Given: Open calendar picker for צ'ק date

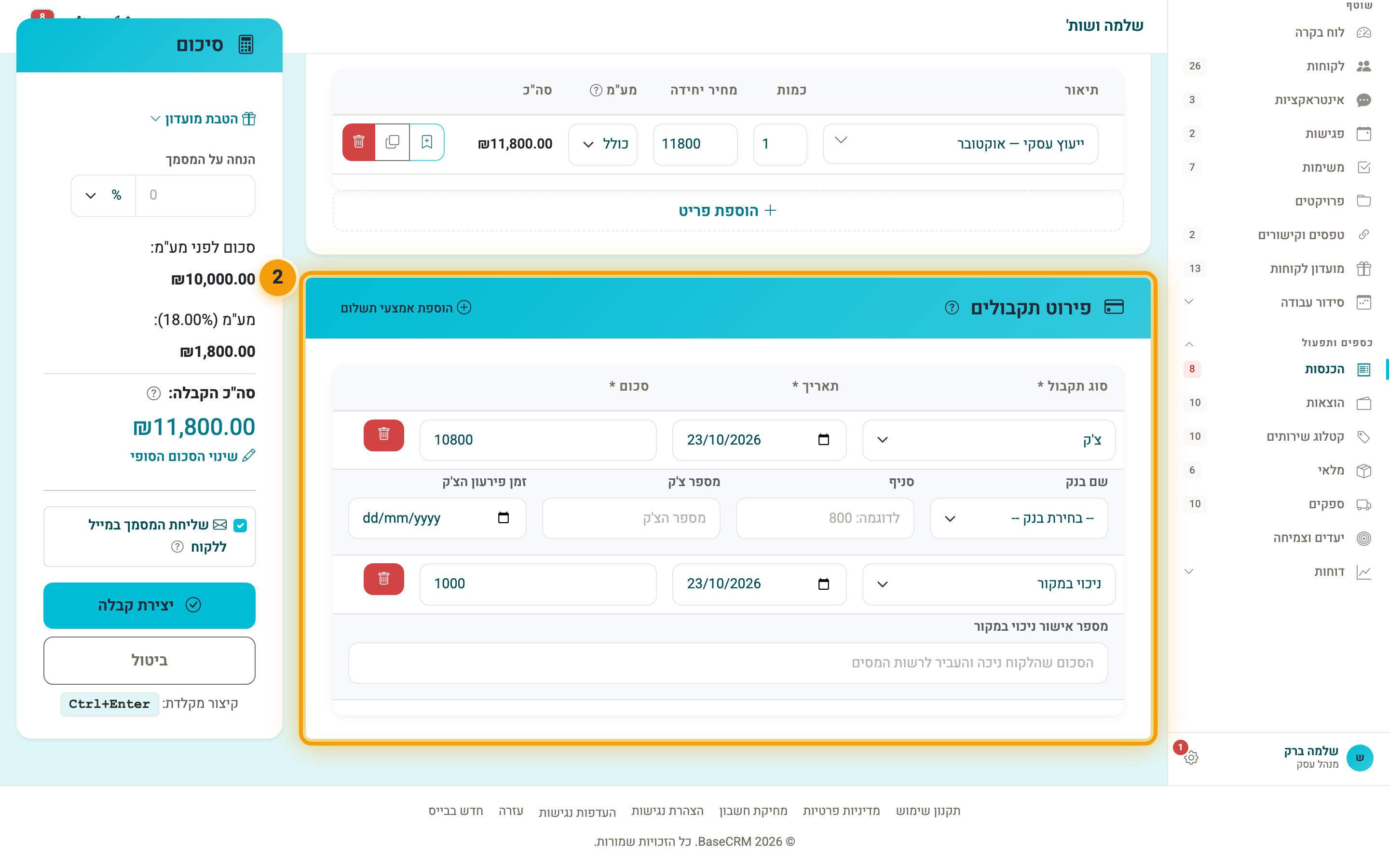Looking at the screenshot, I should tap(823, 440).
